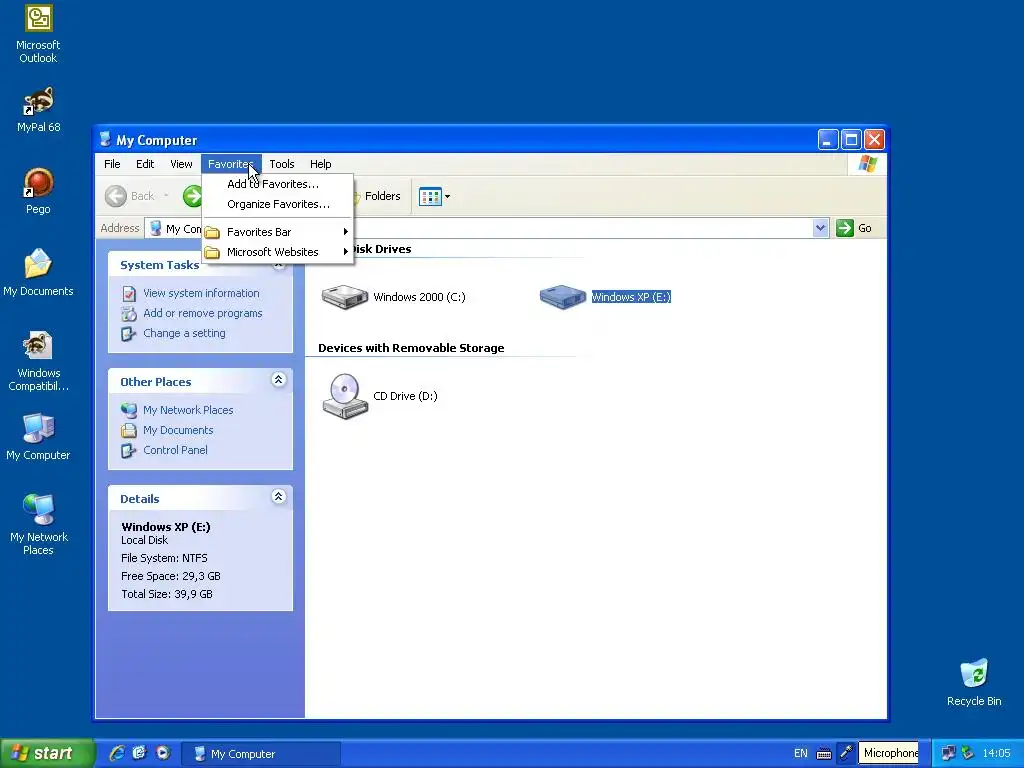1024x768 pixels.
Task: Select My Documents desktop icon
Action: coord(38,272)
